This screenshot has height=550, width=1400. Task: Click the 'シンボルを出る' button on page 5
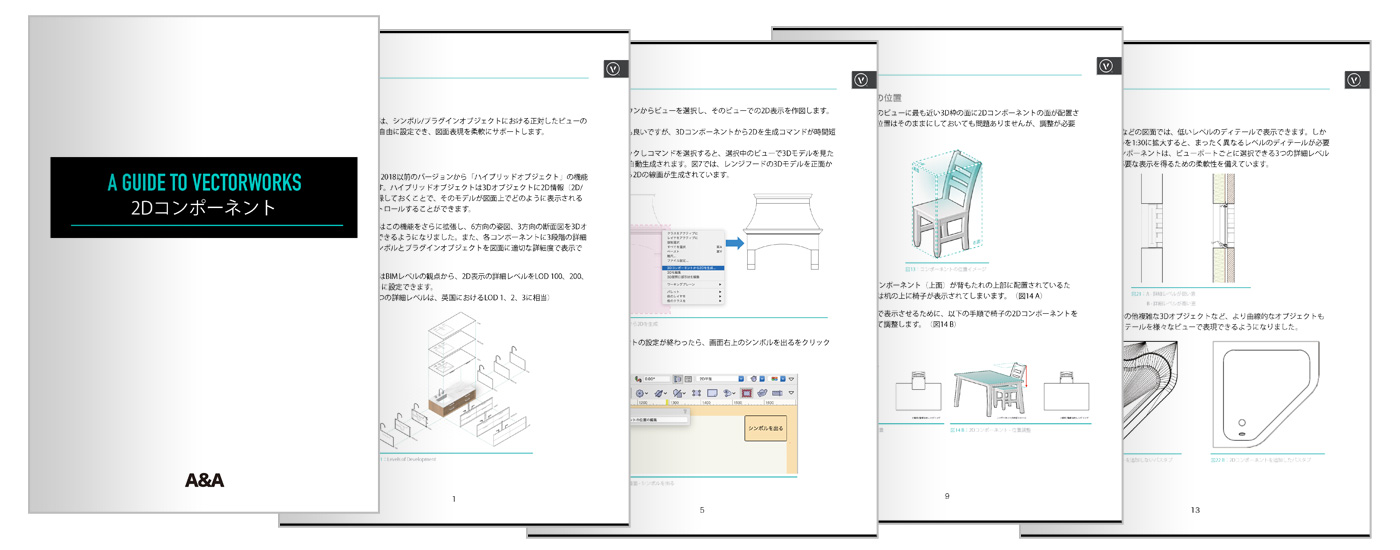[765, 426]
